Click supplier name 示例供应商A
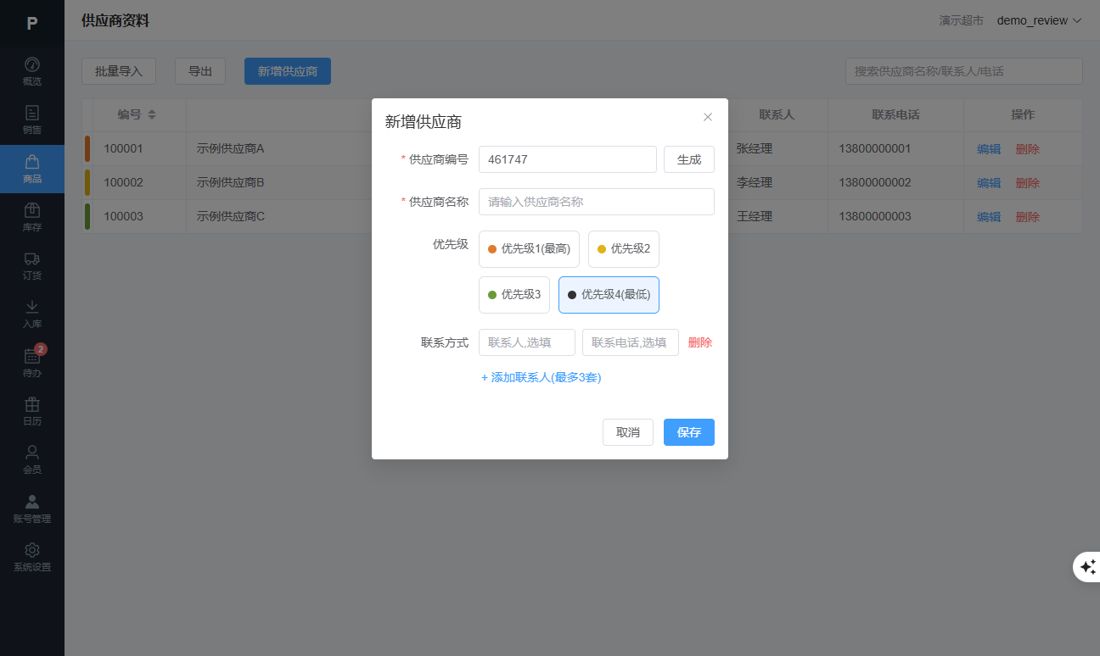1100x656 pixels. [230, 149]
